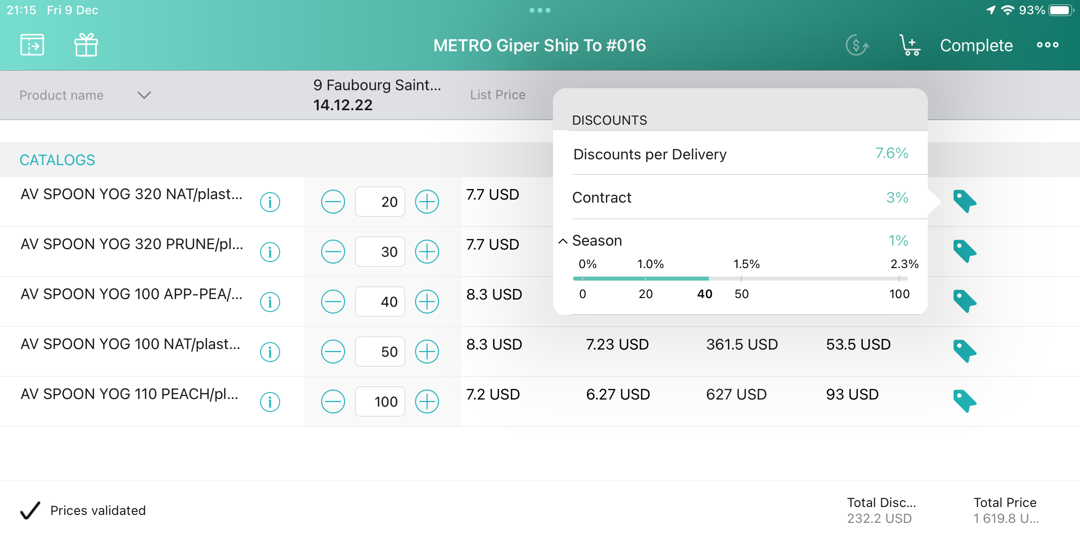Tap 93 USD discount in 110 PEACH row
1080x546 pixels.
852,395
